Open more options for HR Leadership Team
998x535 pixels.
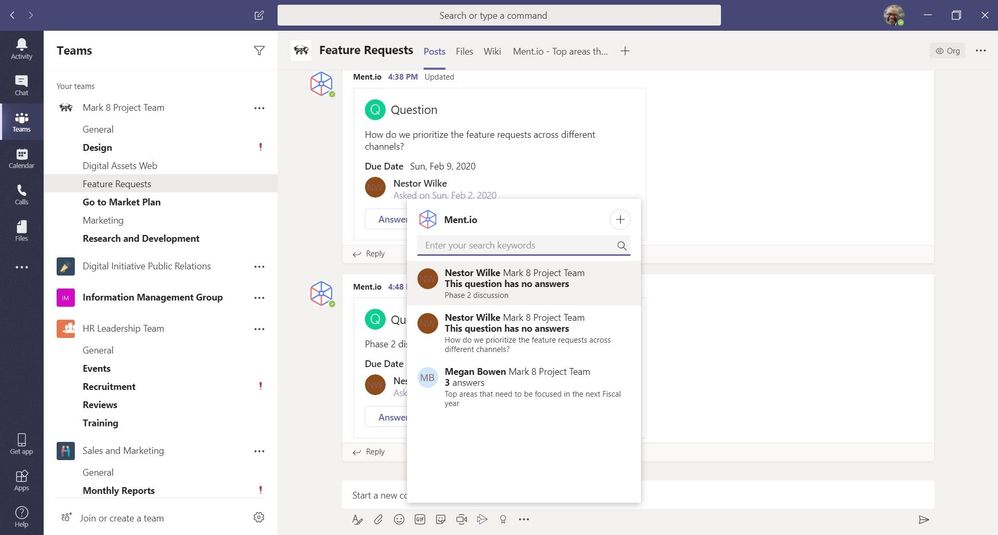259,329
